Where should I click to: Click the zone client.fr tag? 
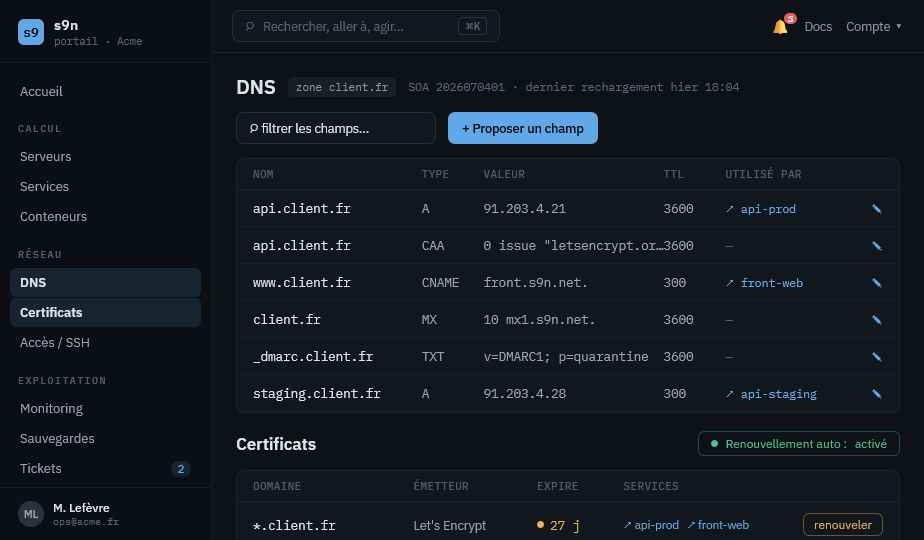(342, 87)
